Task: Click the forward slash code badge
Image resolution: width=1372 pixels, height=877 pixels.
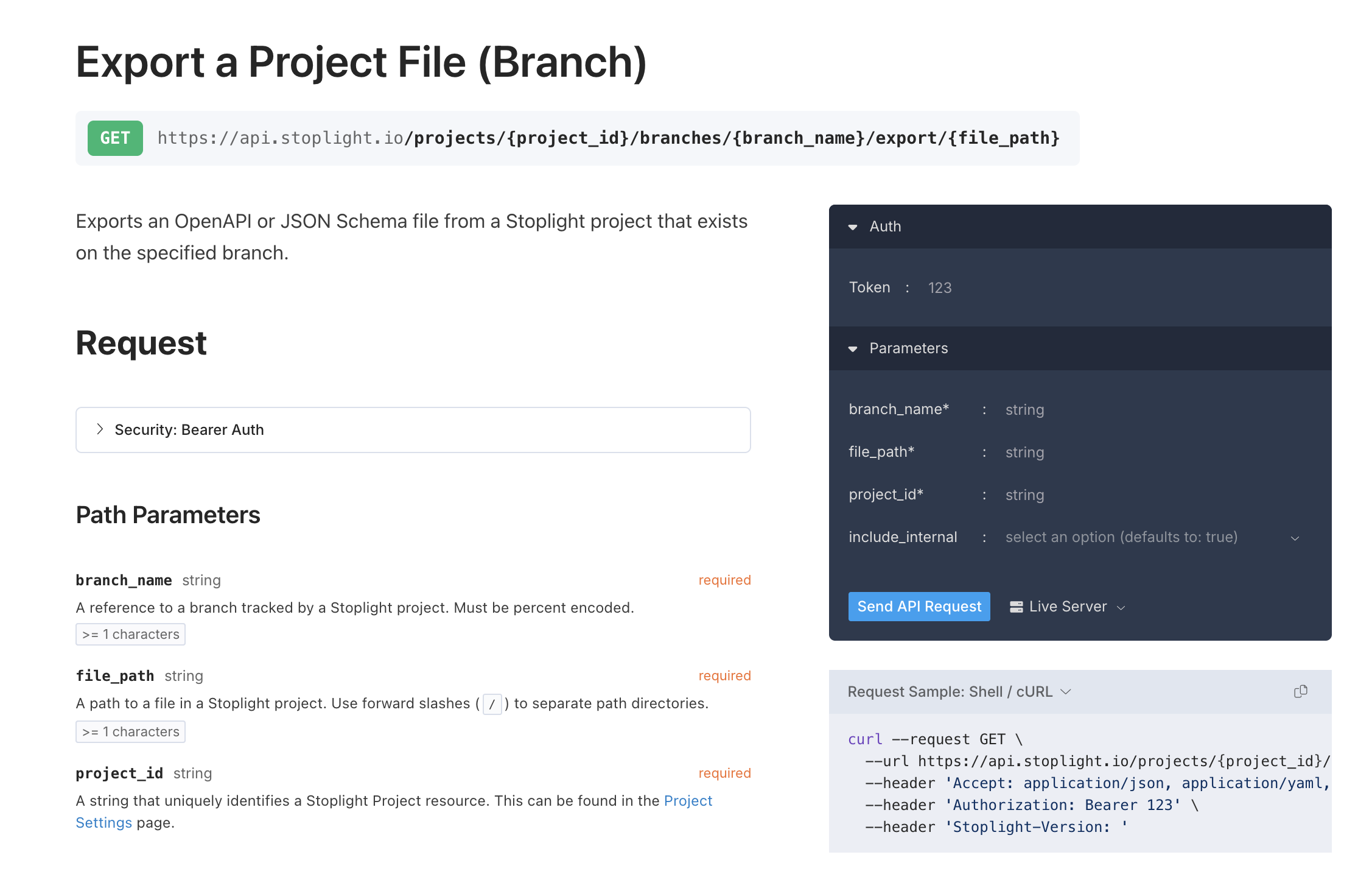Action: point(492,704)
